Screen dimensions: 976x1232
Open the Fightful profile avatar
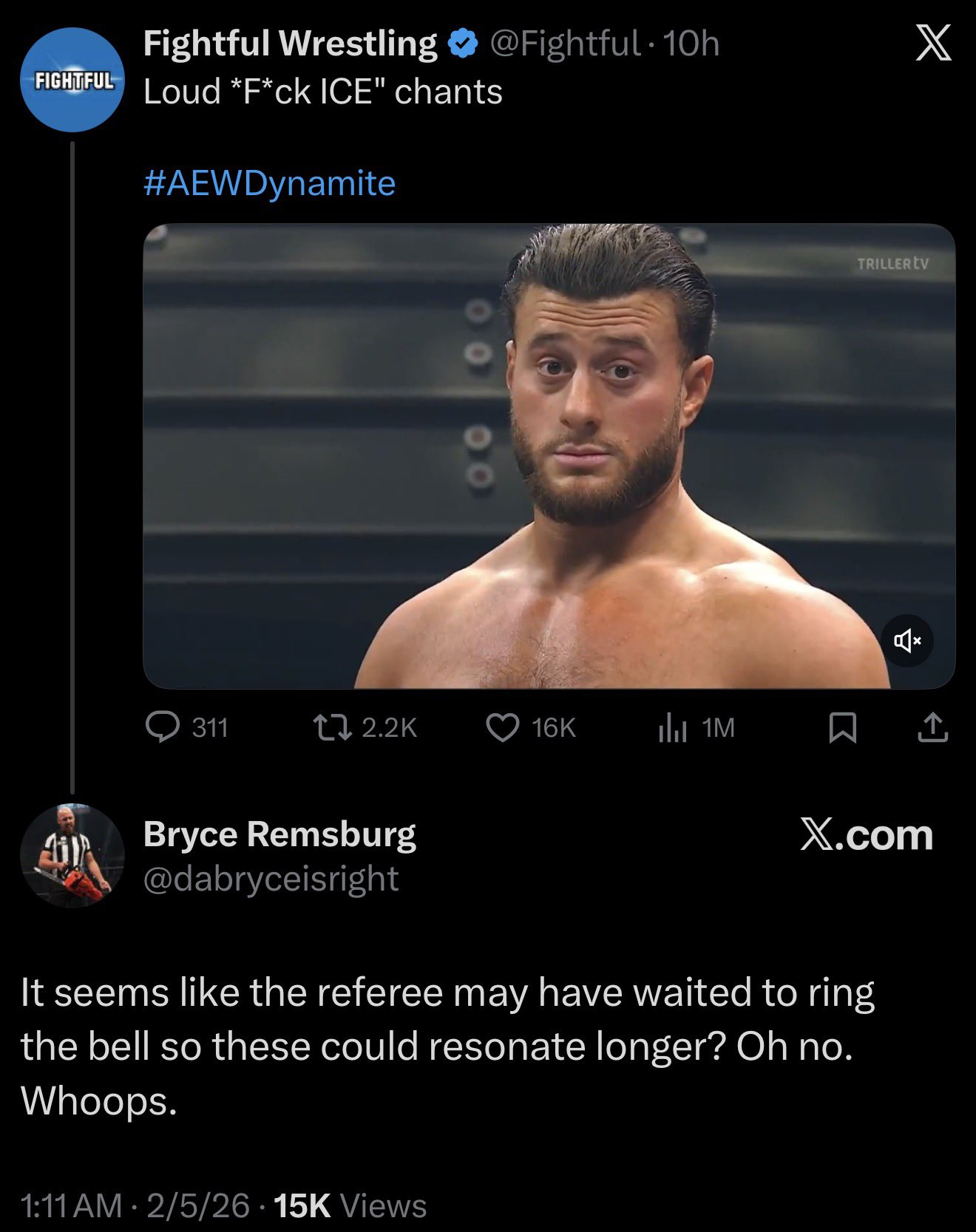click(x=72, y=80)
